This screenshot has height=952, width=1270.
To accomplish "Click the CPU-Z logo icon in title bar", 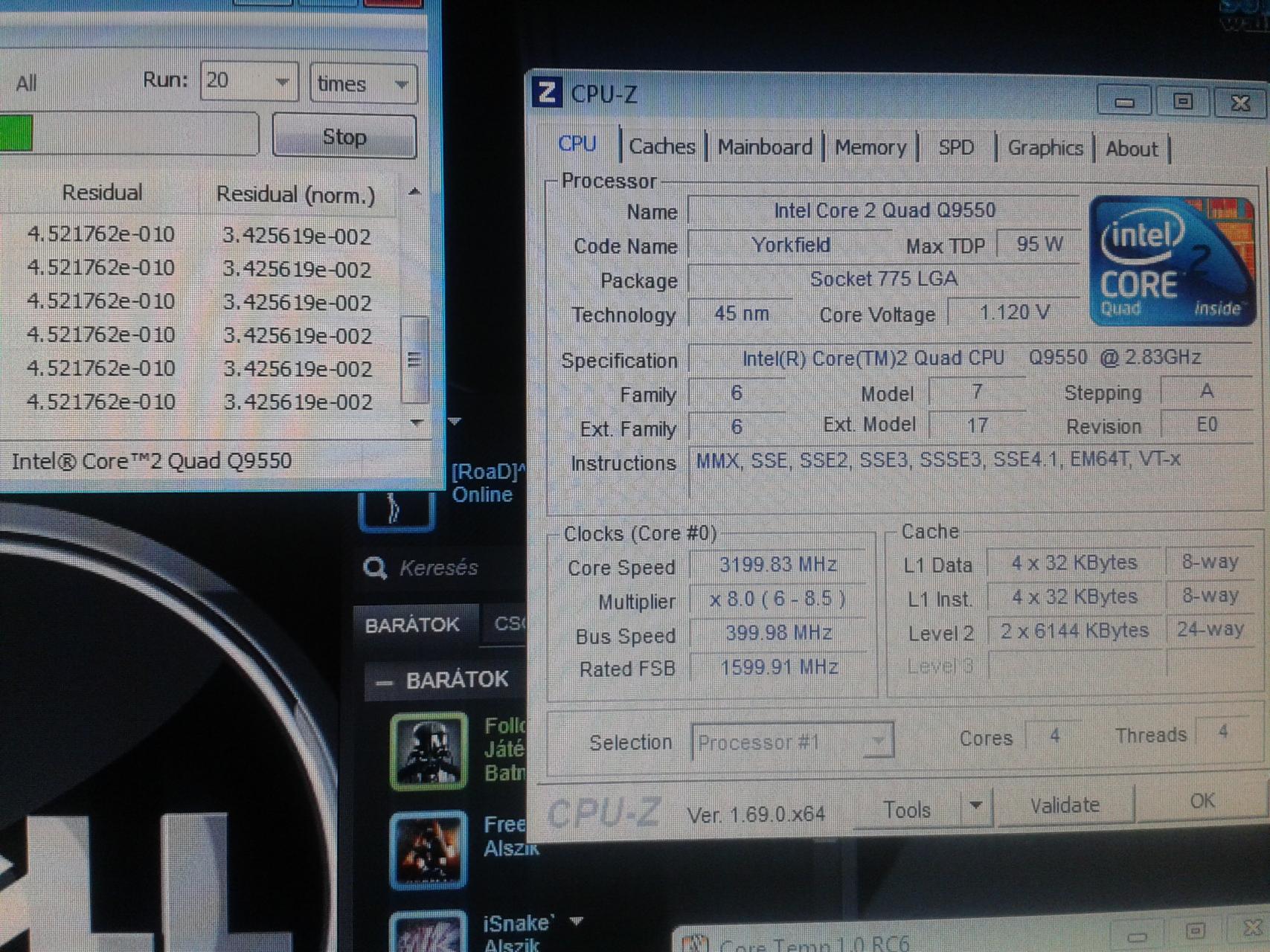I will [547, 94].
